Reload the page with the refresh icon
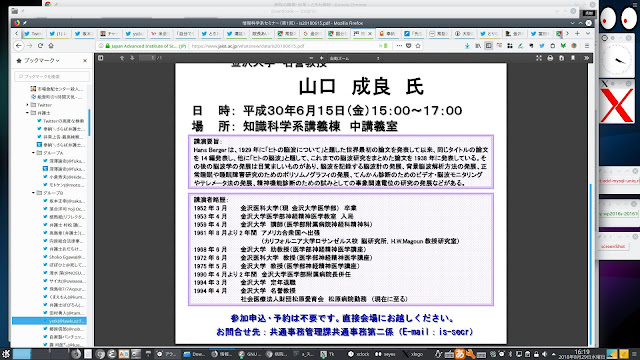Viewport: 640px width, 360px height. click(x=40, y=46)
